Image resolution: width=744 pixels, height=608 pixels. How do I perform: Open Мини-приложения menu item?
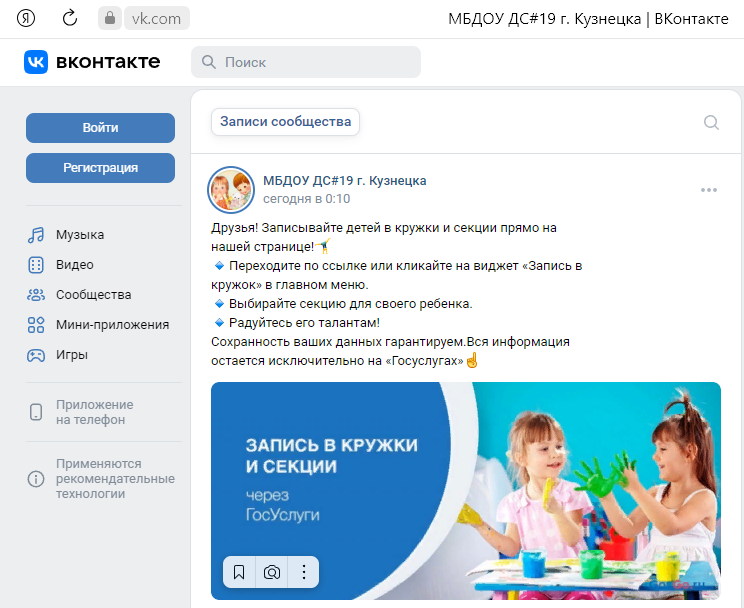pos(112,325)
